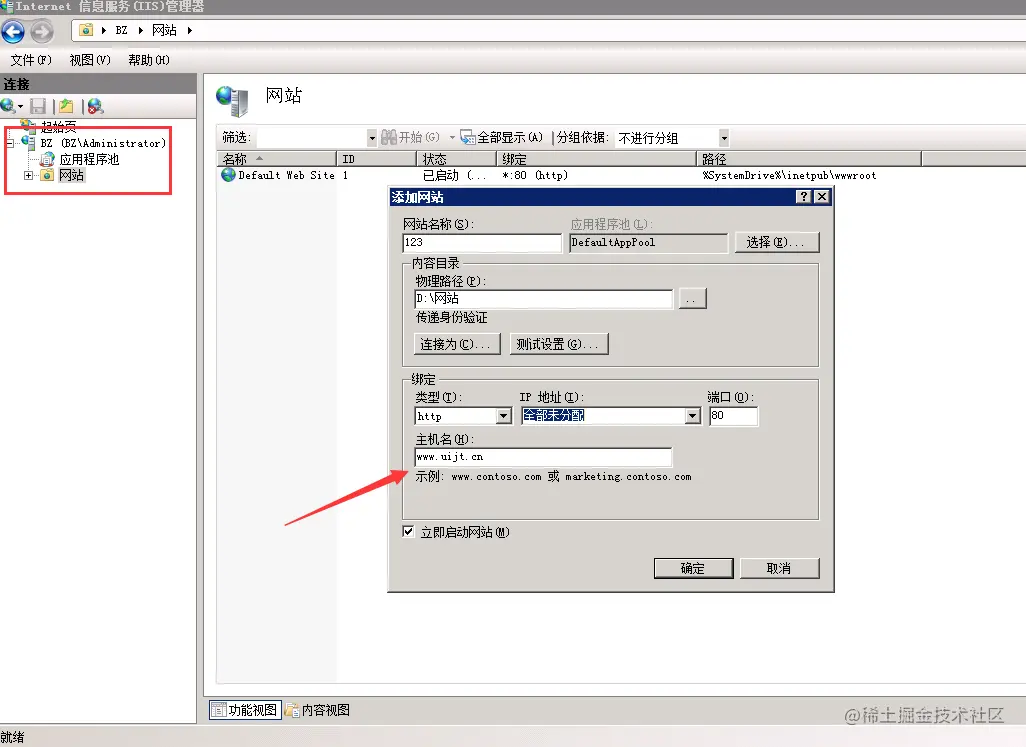Click the BZ server icon in tree
The image size is (1026, 747).
pos(28,142)
